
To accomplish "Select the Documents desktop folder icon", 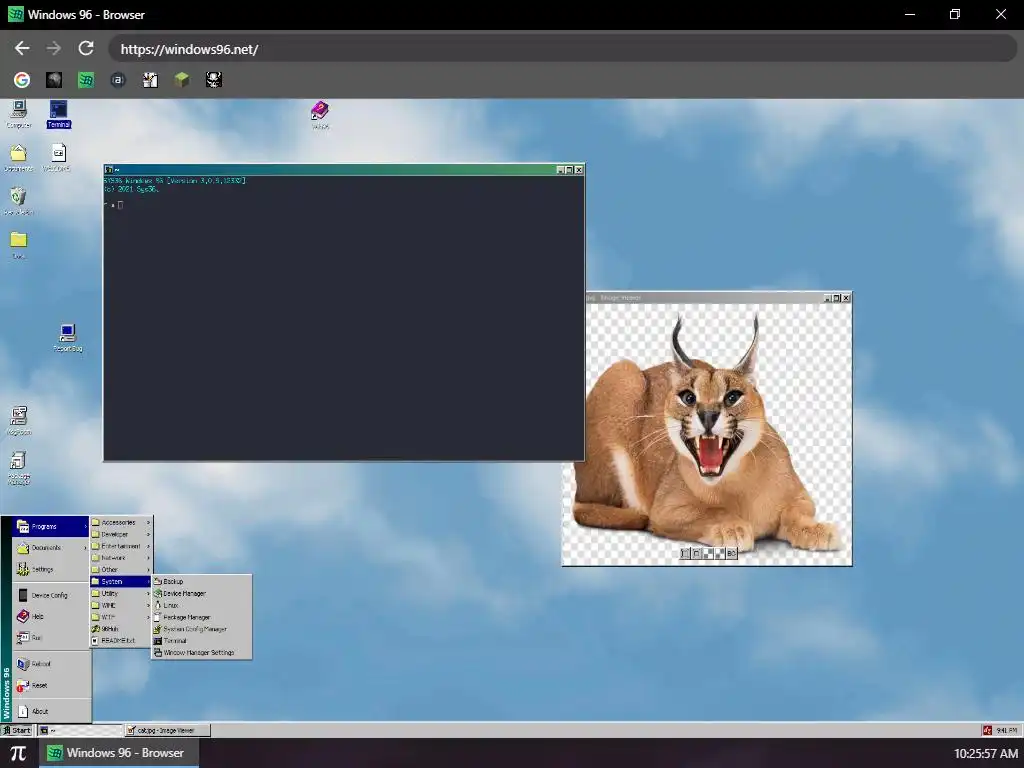I will tap(18, 158).
